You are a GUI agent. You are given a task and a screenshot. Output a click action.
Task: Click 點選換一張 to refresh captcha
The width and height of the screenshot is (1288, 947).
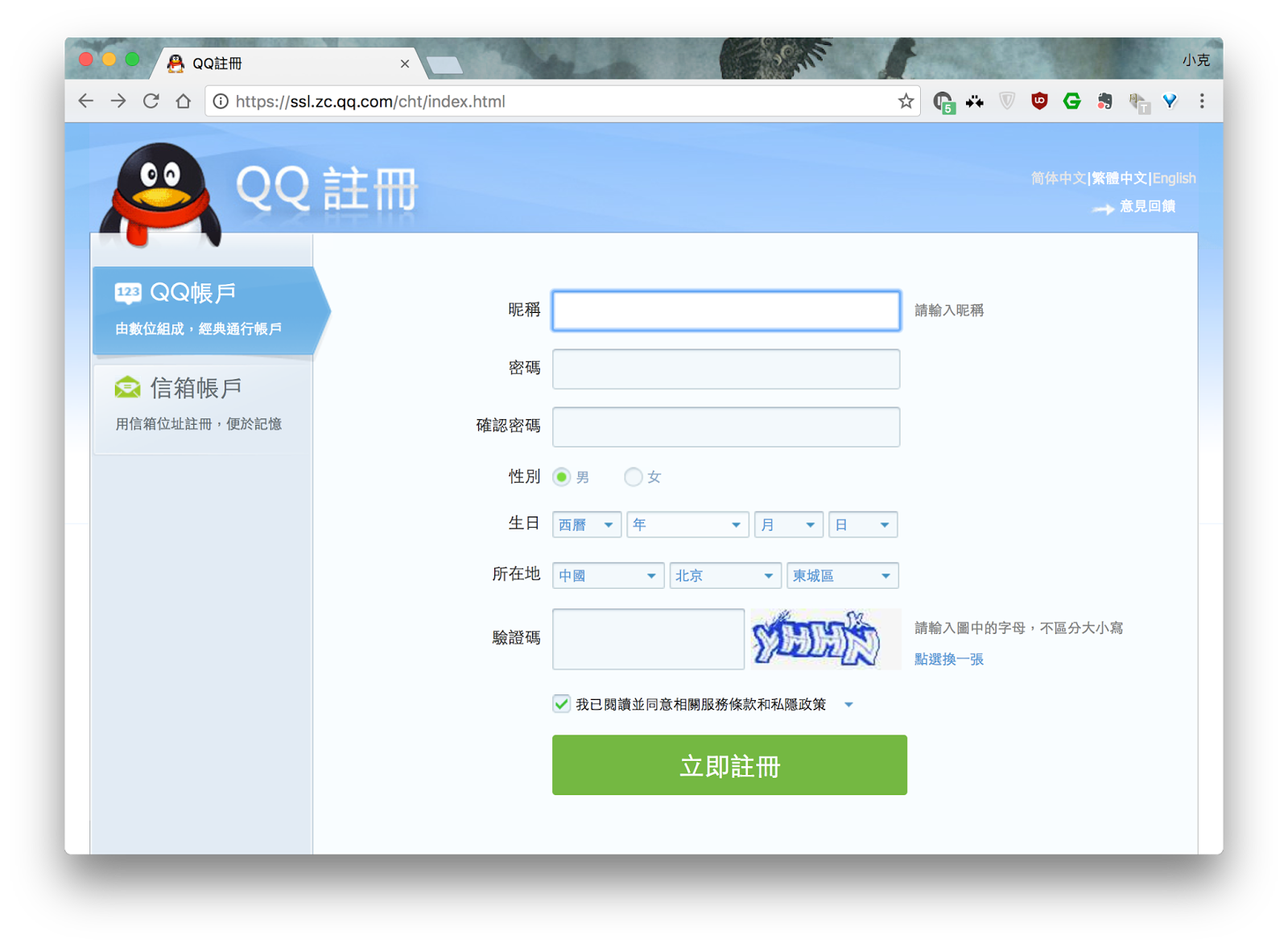(950, 658)
